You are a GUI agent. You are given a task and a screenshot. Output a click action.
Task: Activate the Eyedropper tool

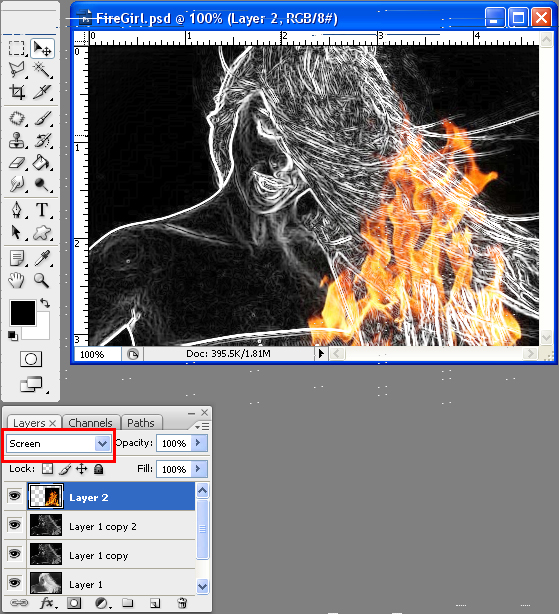(x=41, y=258)
